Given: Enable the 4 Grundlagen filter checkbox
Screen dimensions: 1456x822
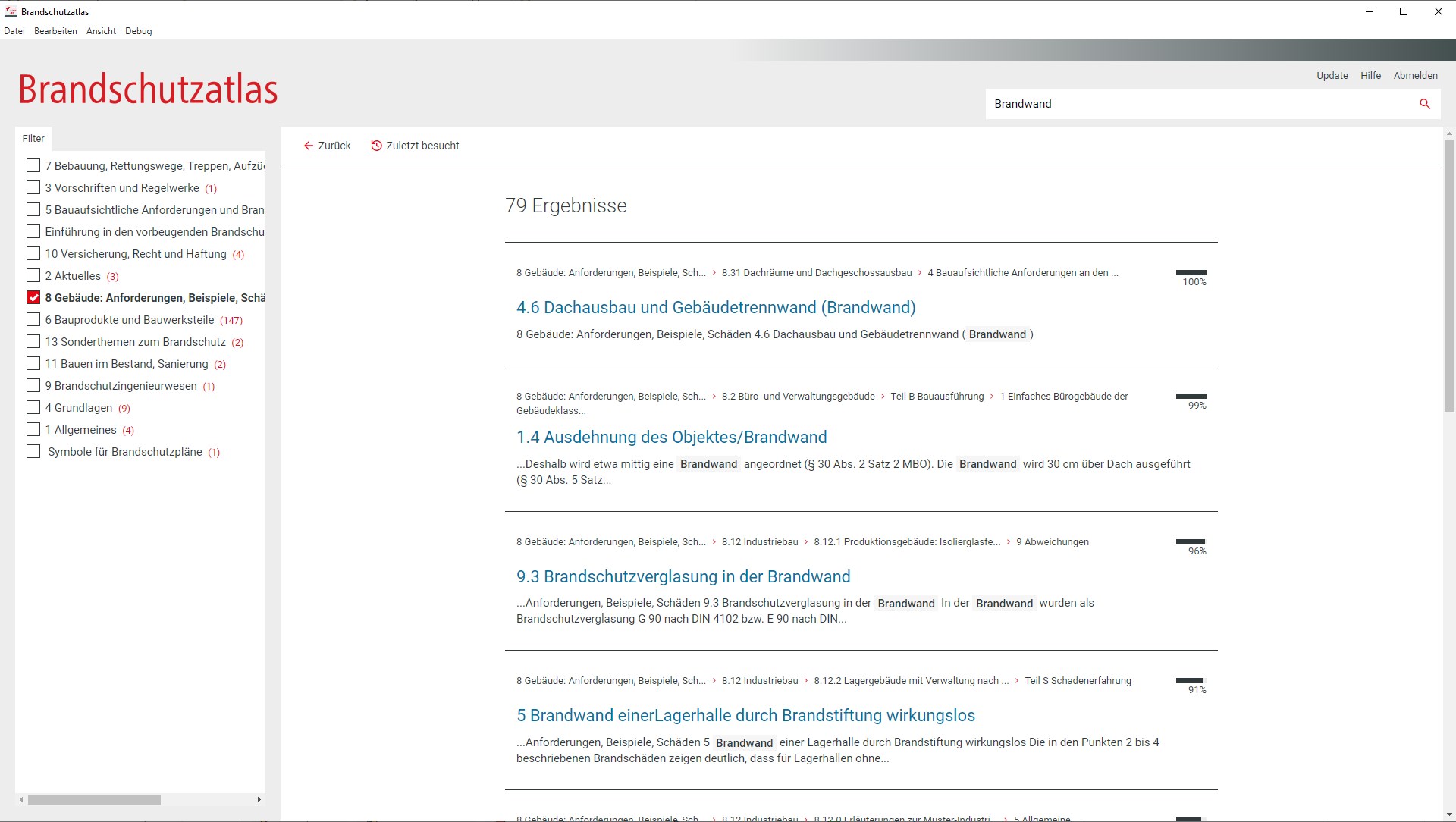Looking at the screenshot, I should click(33, 407).
